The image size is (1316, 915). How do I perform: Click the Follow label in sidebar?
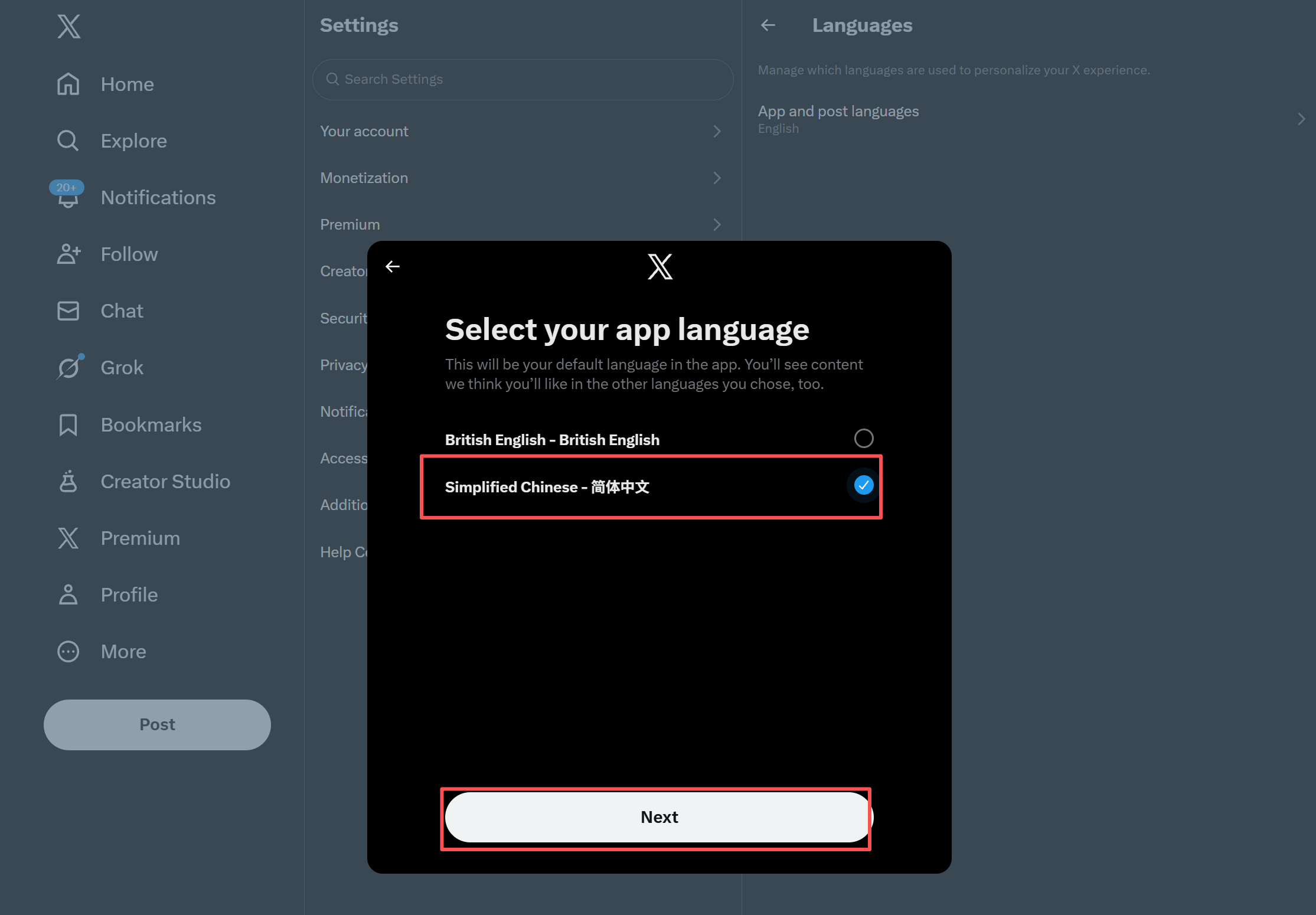point(129,254)
